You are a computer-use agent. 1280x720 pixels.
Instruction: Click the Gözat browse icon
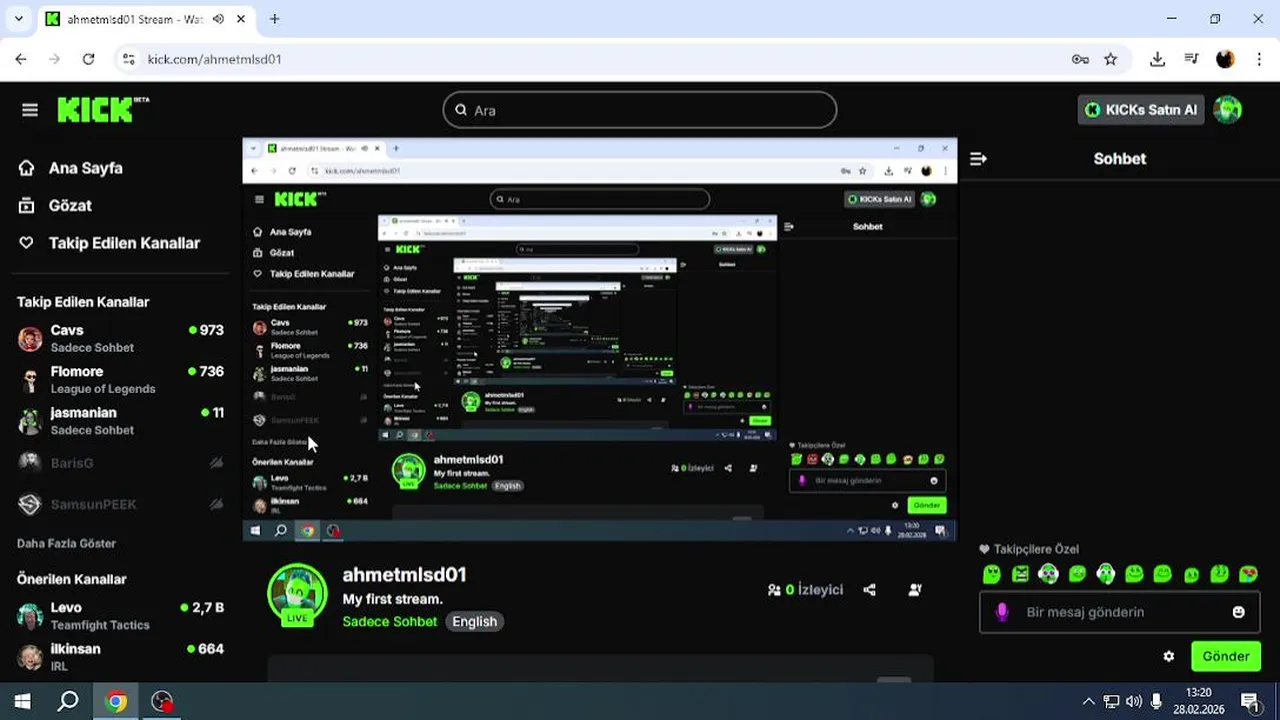point(27,205)
